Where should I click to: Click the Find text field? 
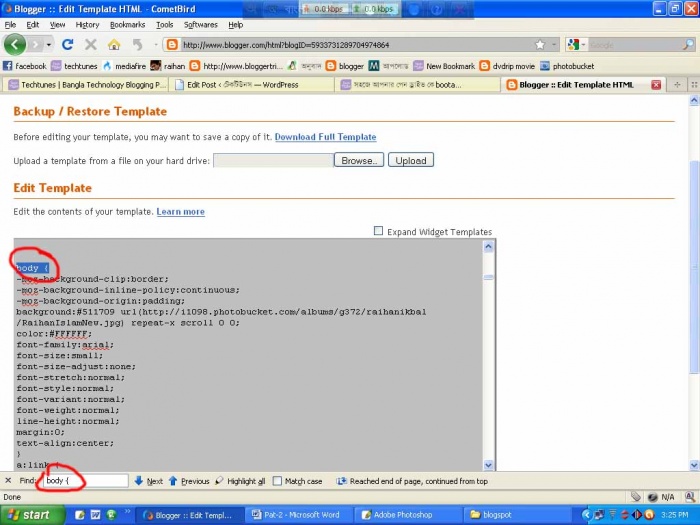click(86, 481)
